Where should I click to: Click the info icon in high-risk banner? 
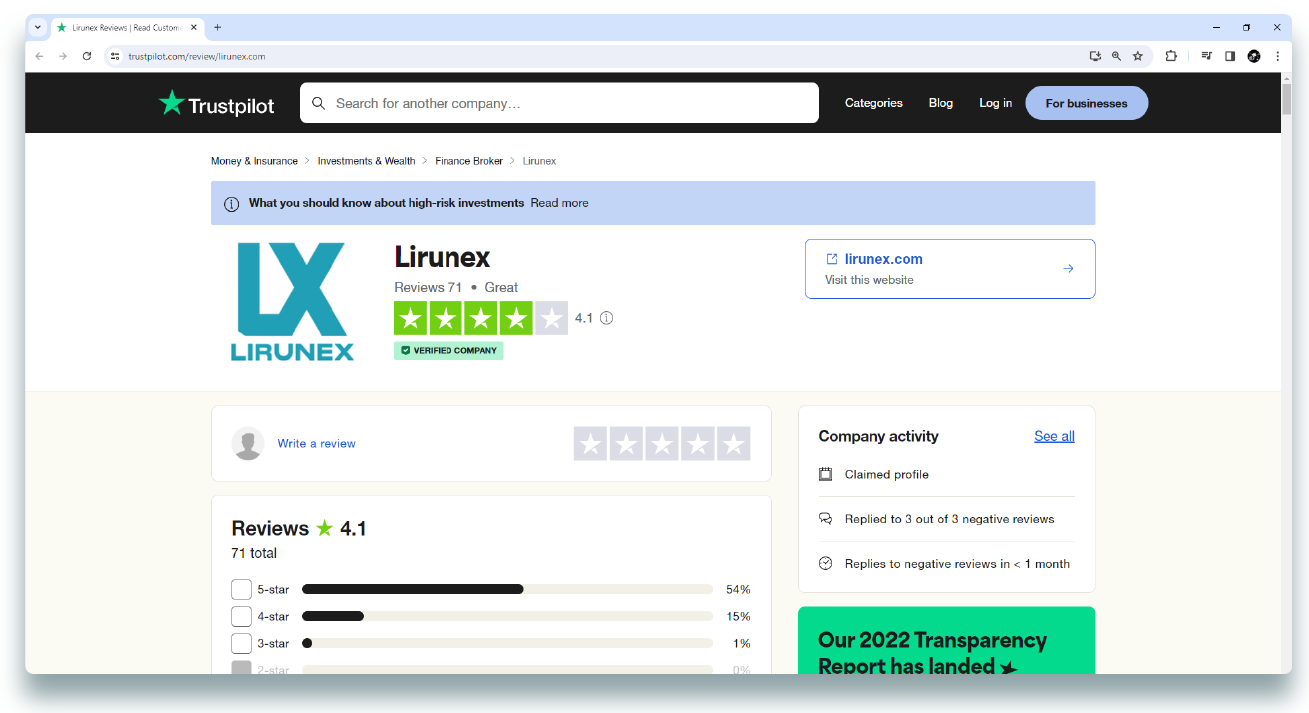click(231, 203)
